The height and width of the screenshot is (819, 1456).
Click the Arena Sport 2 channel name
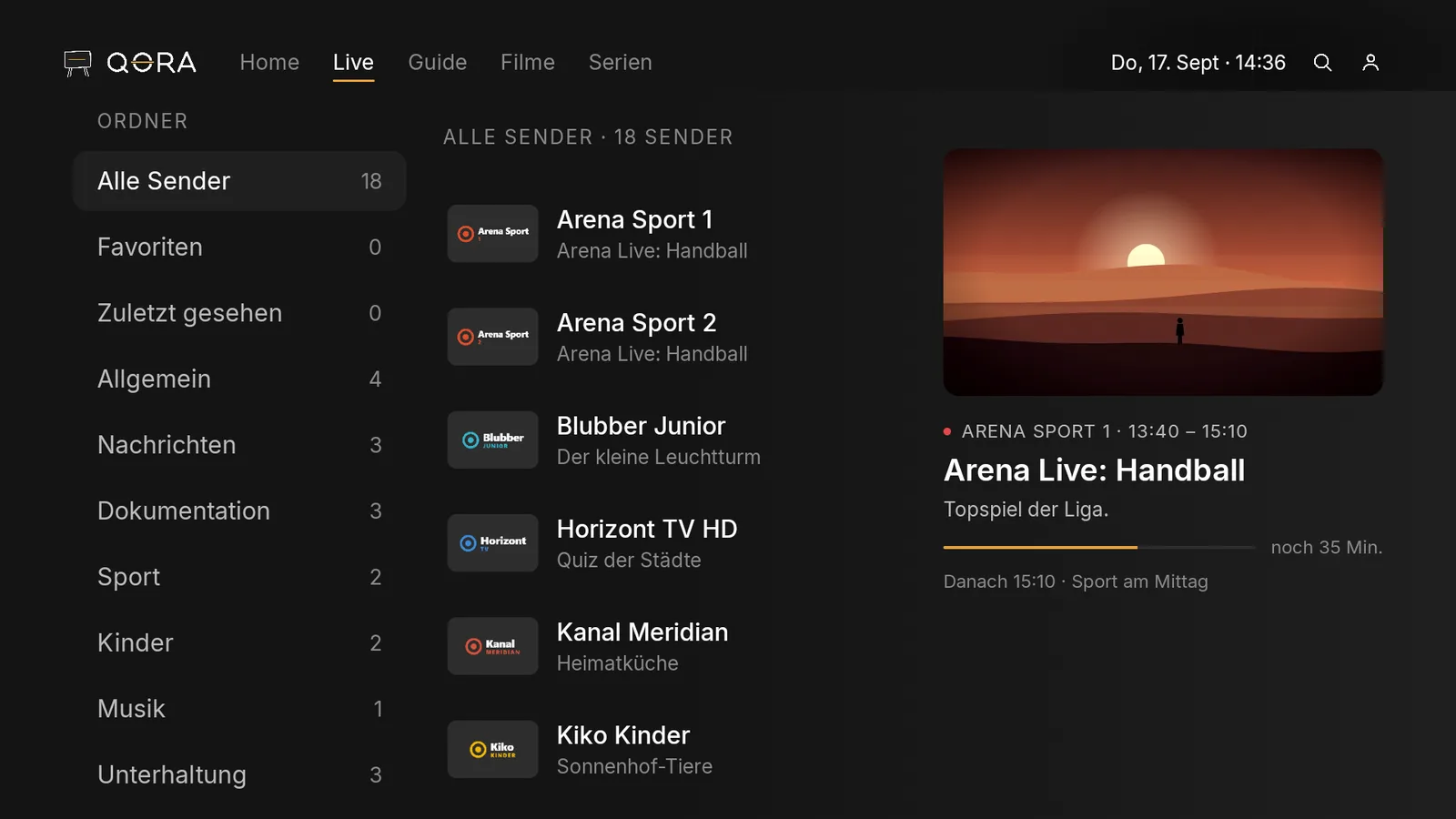637,323
